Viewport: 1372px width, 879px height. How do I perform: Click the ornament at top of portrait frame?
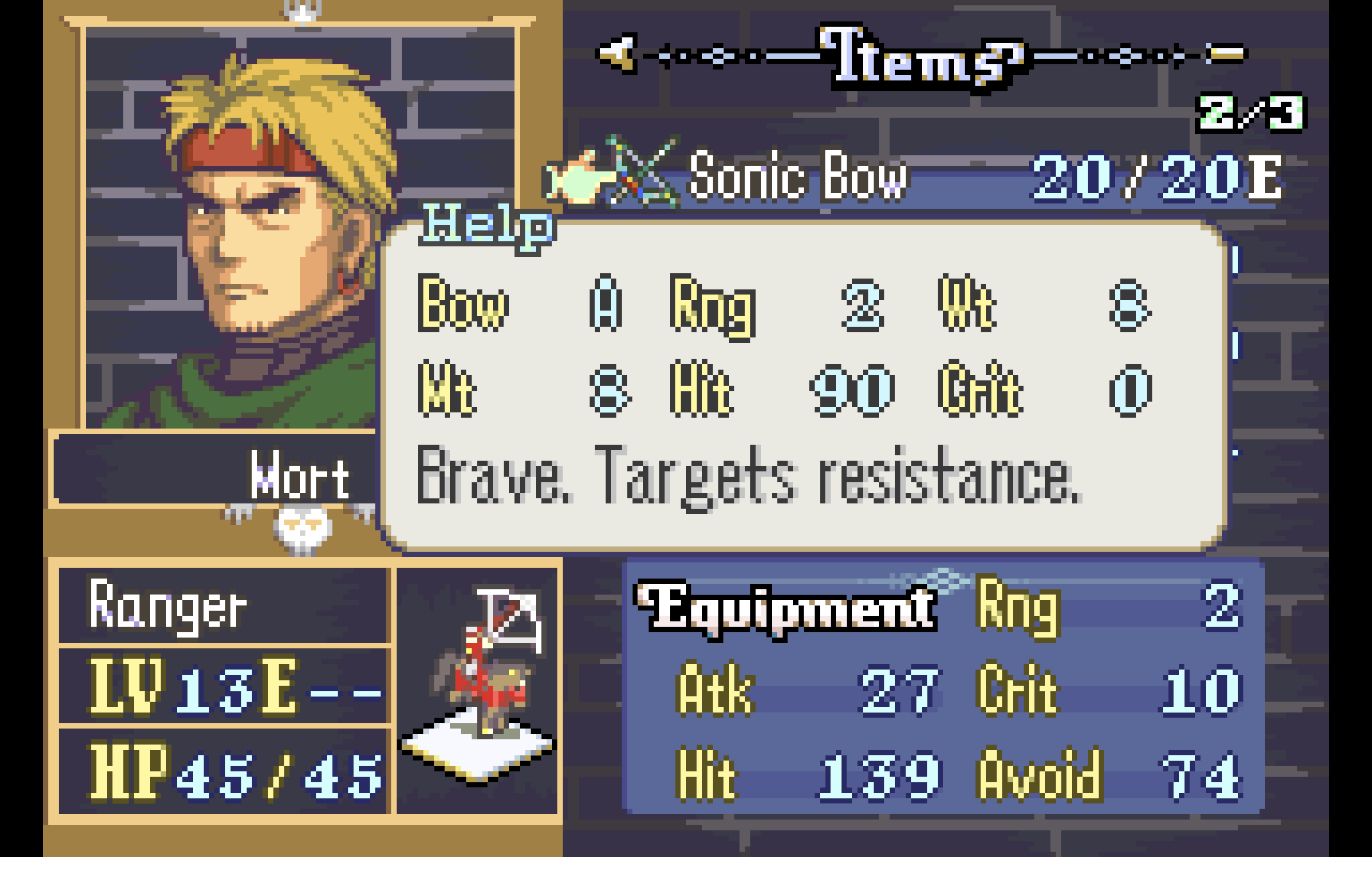pyautogui.click(x=303, y=11)
